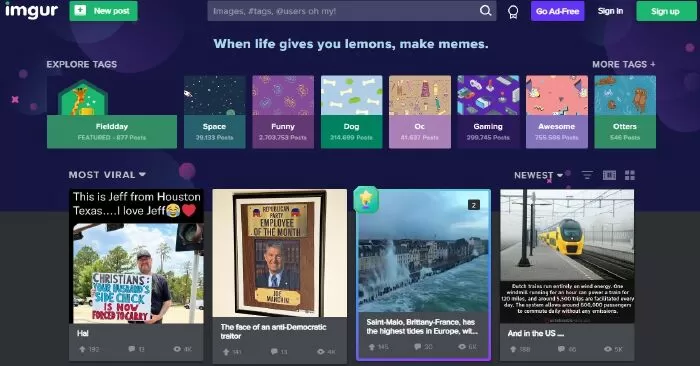Click the star badge on Saint-Malo post
Image resolution: width=700 pixels, height=366 pixels.
click(366, 199)
